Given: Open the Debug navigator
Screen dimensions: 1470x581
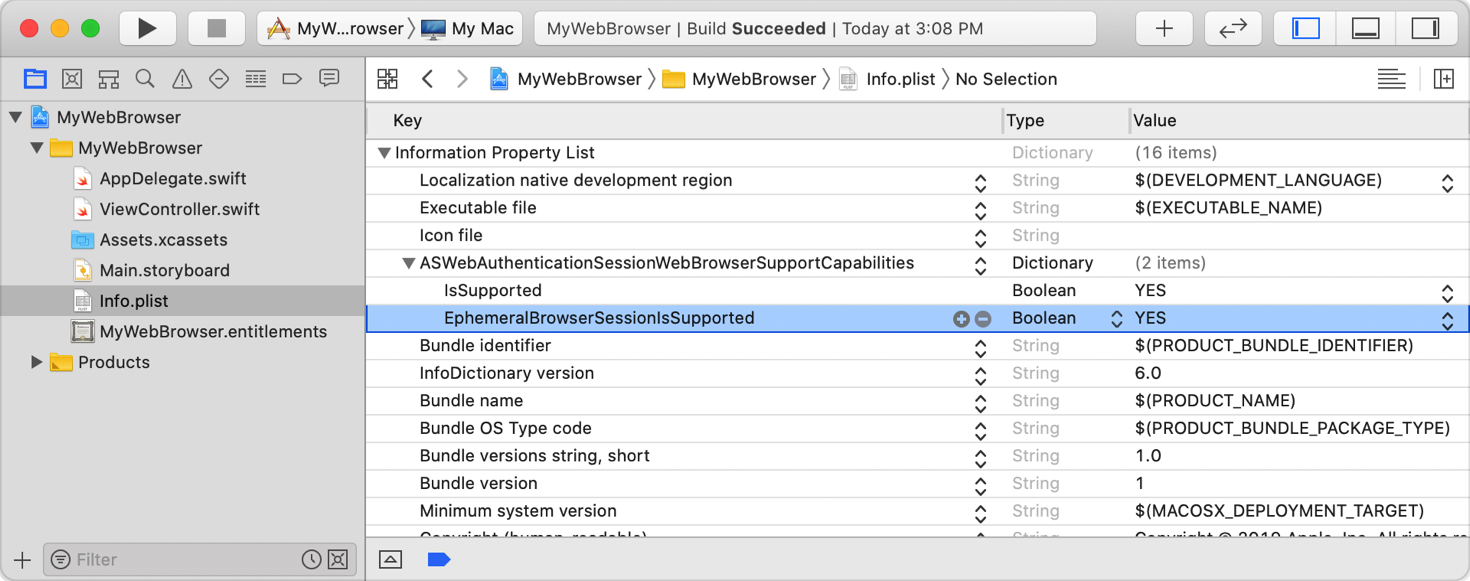Looking at the screenshot, I should (x=255, y=78).
